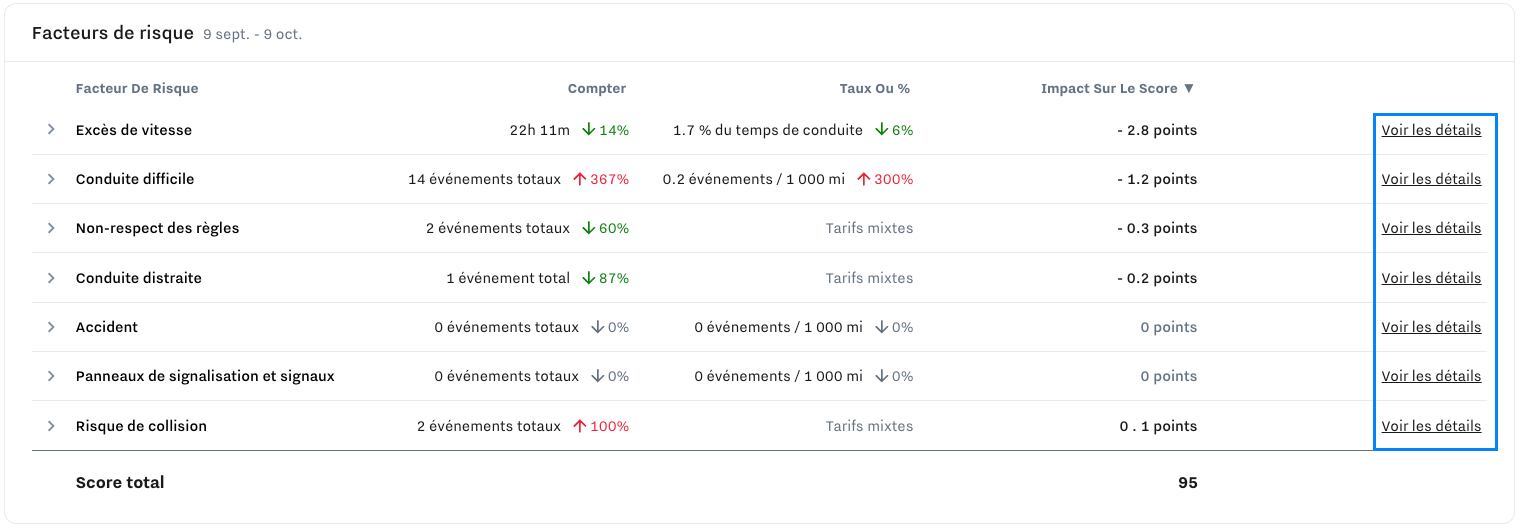Sort by Impact Sur Le Score column

[1117, 88]
